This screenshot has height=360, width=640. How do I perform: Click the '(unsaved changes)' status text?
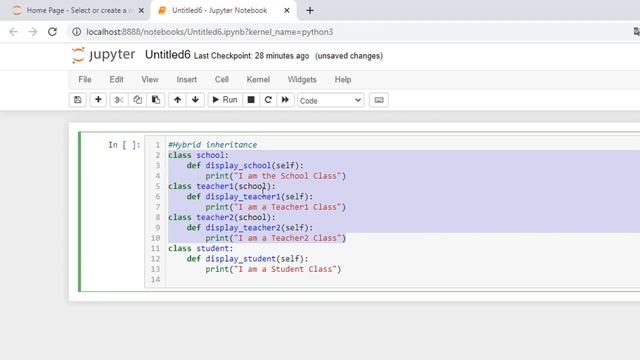coord(349,56)
